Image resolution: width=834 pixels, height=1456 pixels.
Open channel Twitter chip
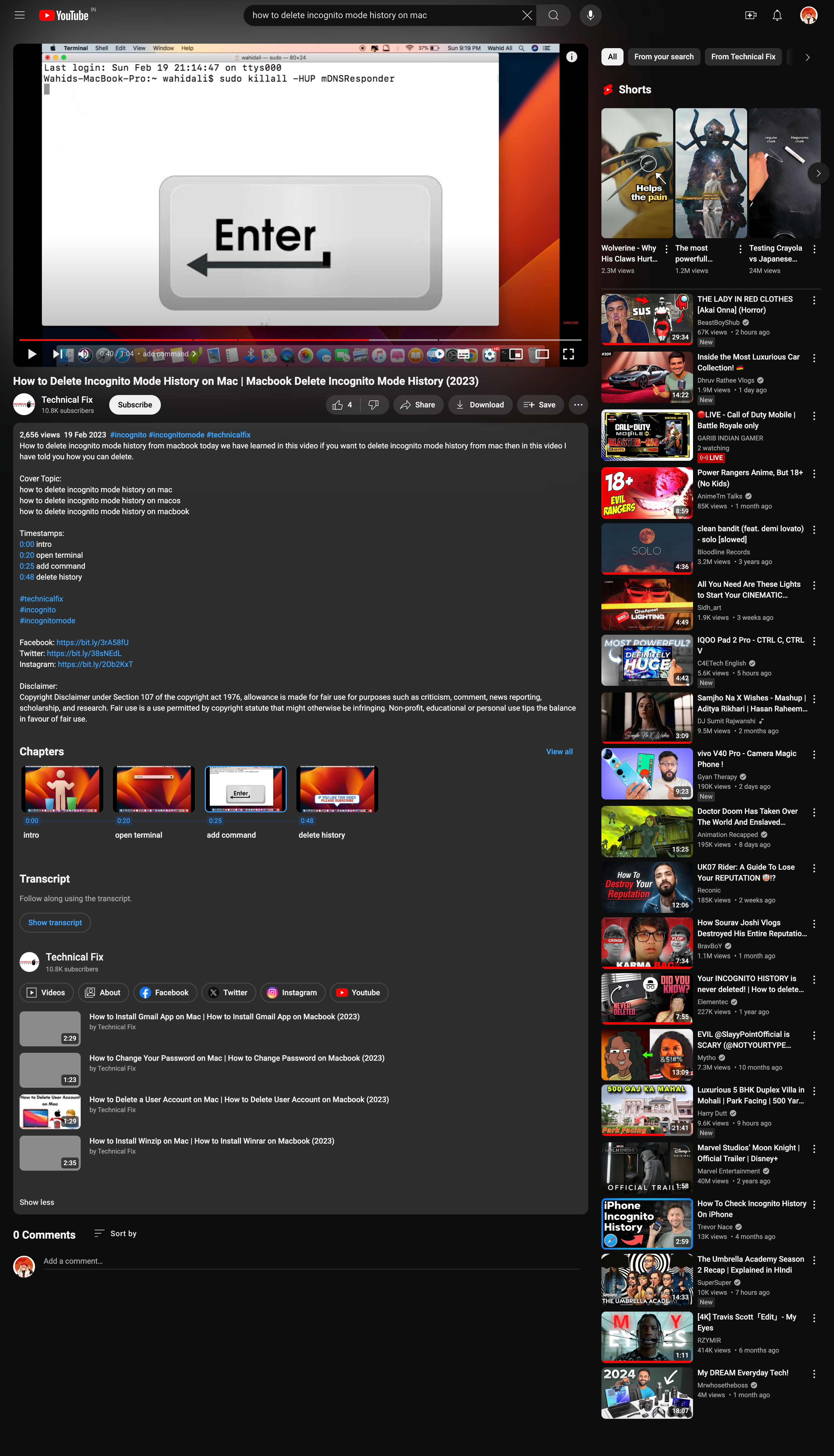coord(229,993)
